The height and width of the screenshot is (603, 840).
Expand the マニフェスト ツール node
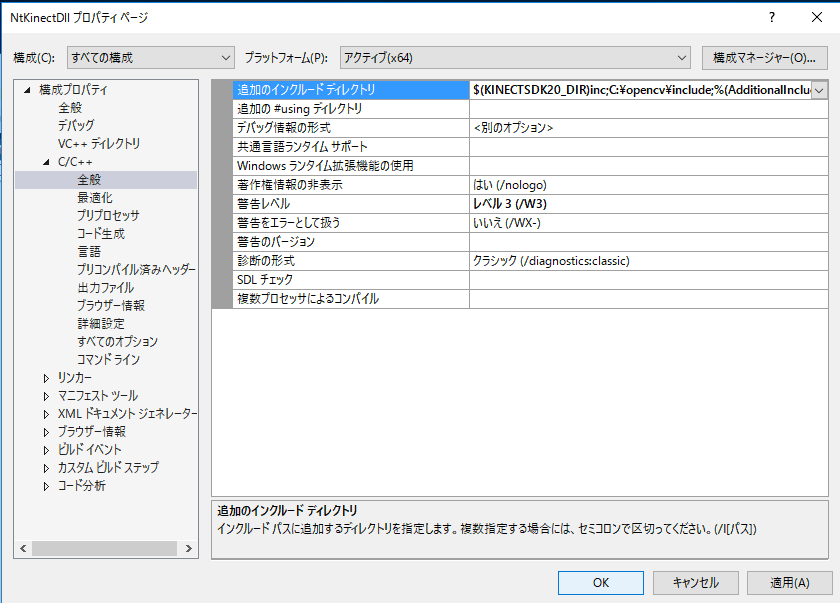pyautogui.click(x=46, y=396)
